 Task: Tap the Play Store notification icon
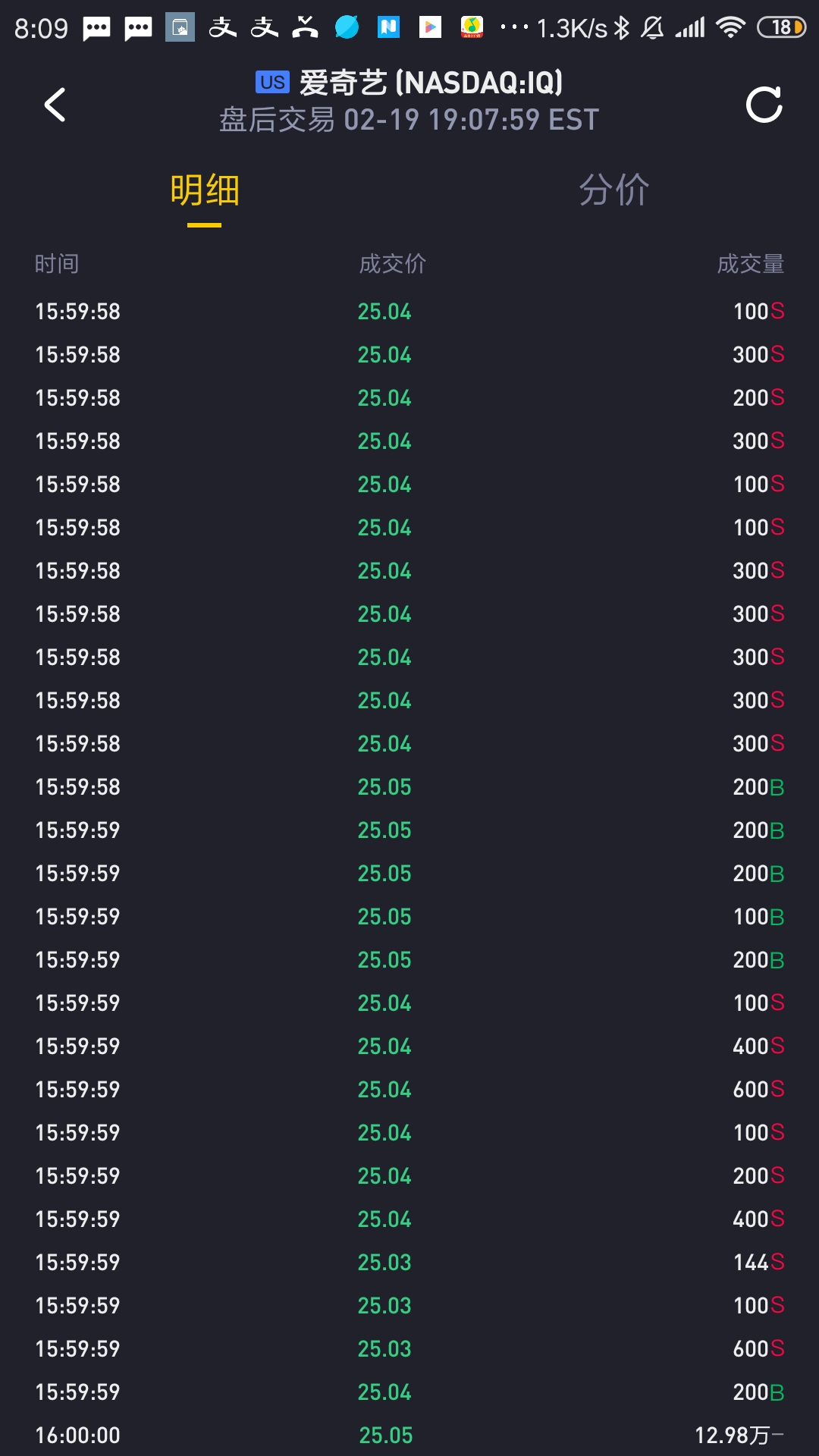[x=430, y=28]
